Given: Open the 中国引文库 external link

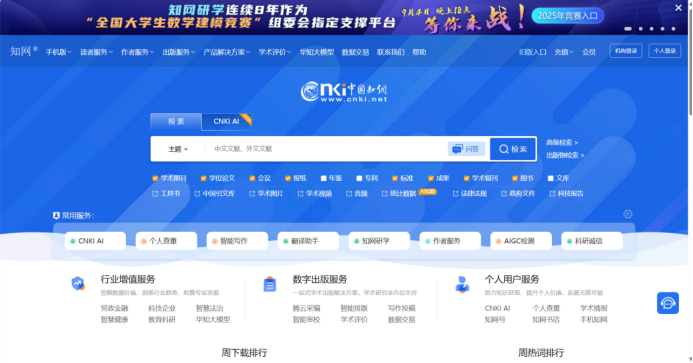Looking at the screenshot, I should pyautogui.click(x=215, y=193).
